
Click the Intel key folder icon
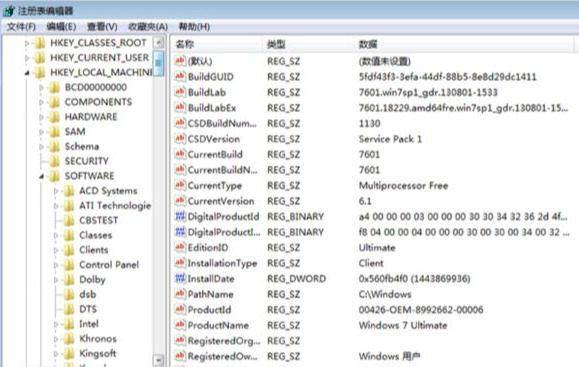(69, 323)
